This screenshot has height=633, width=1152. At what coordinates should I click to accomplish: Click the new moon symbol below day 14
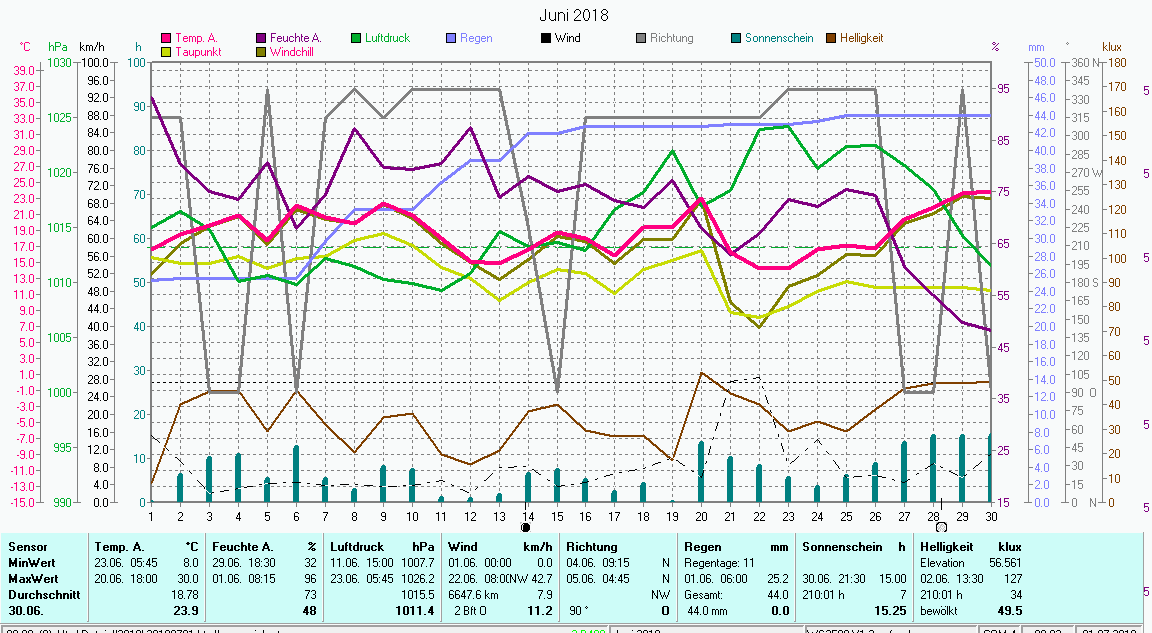coord(525,526)
